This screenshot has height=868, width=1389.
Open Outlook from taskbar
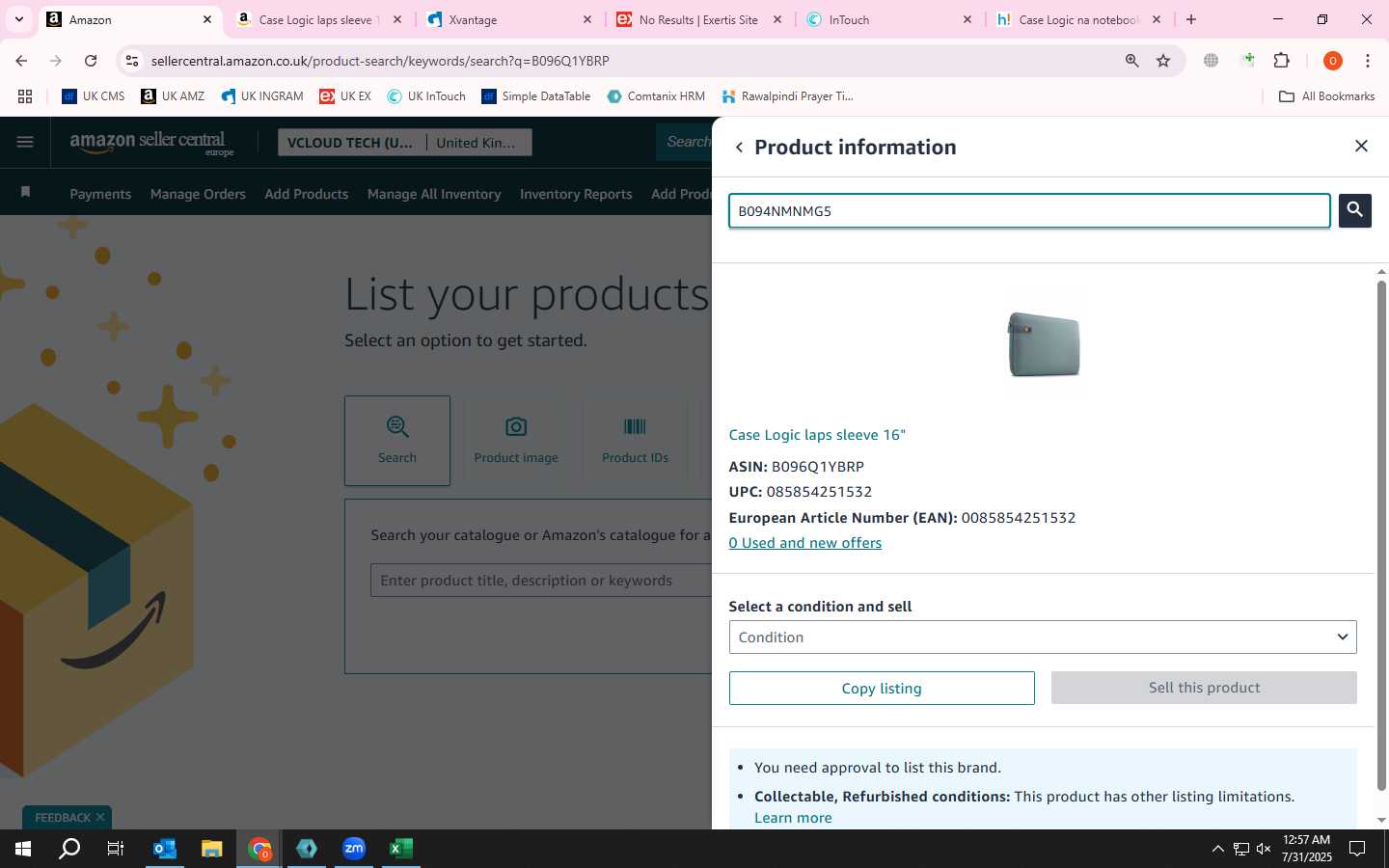click(164, 849)
